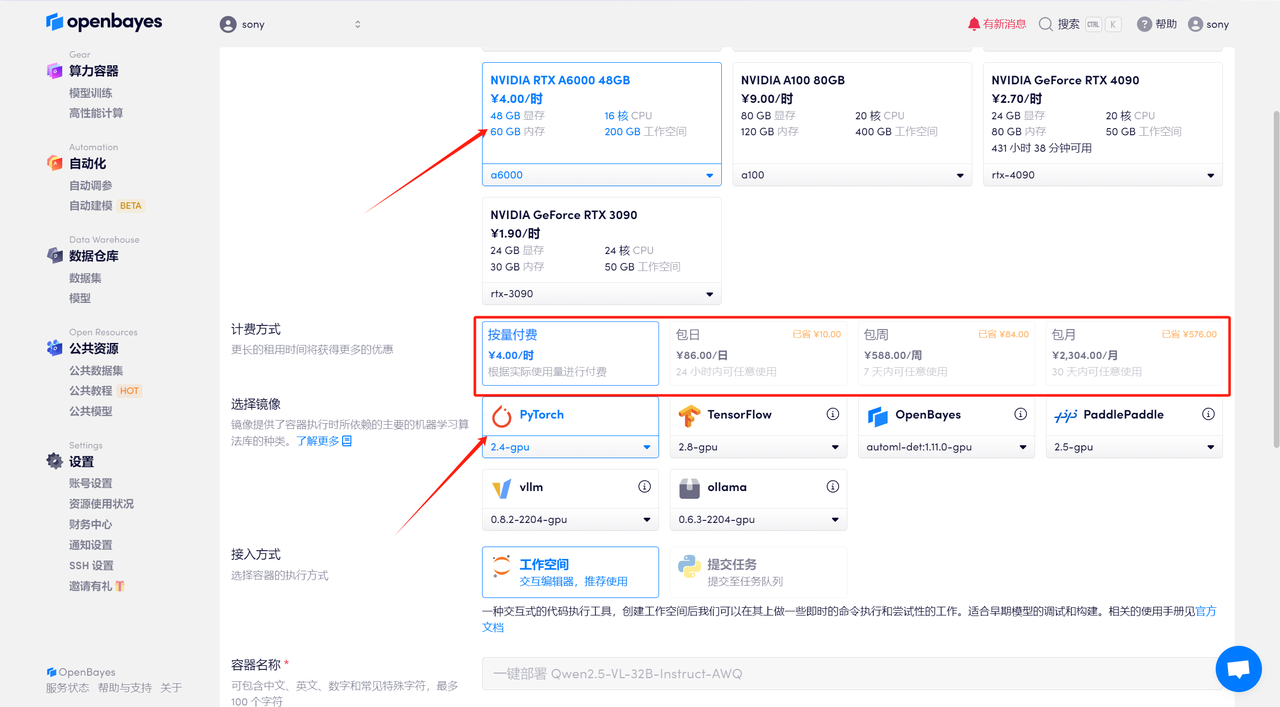Open ollama 0.6.3-2204-gpu version dropdown
This screenshot has width=1280, height=707.
[x=758, y=520]
